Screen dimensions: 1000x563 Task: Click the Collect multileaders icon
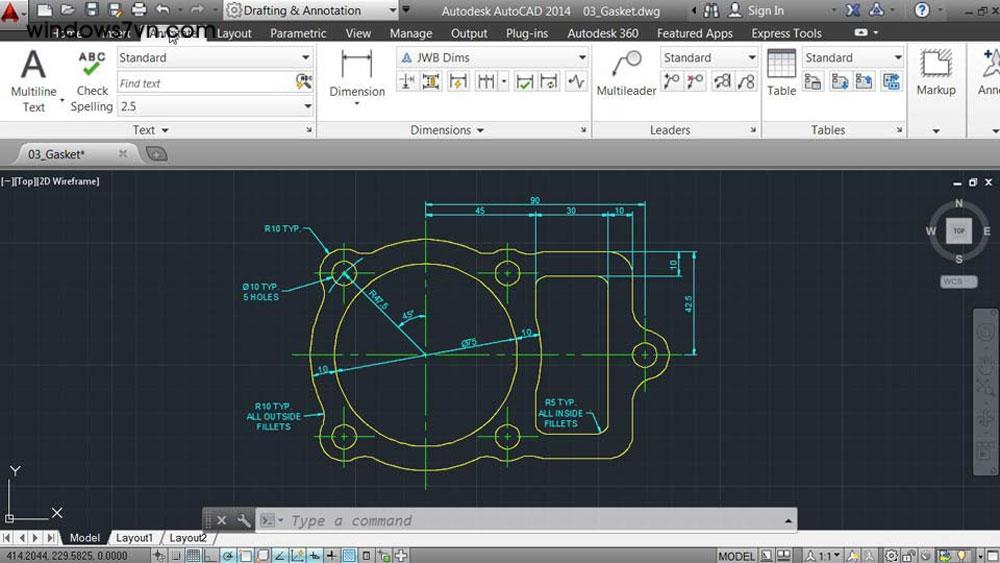746,82
